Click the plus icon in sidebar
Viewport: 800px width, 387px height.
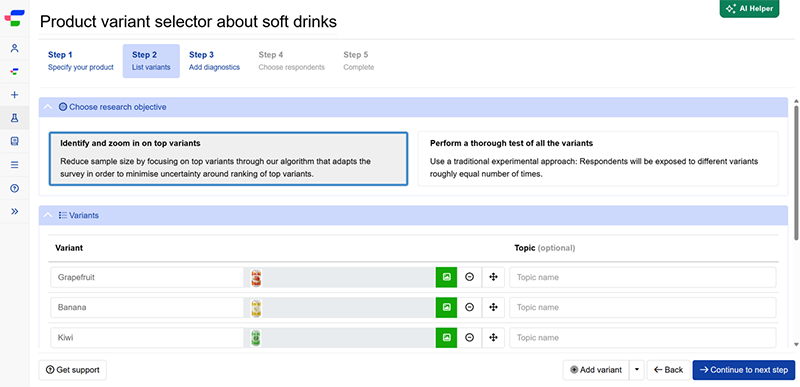point(14,95)
